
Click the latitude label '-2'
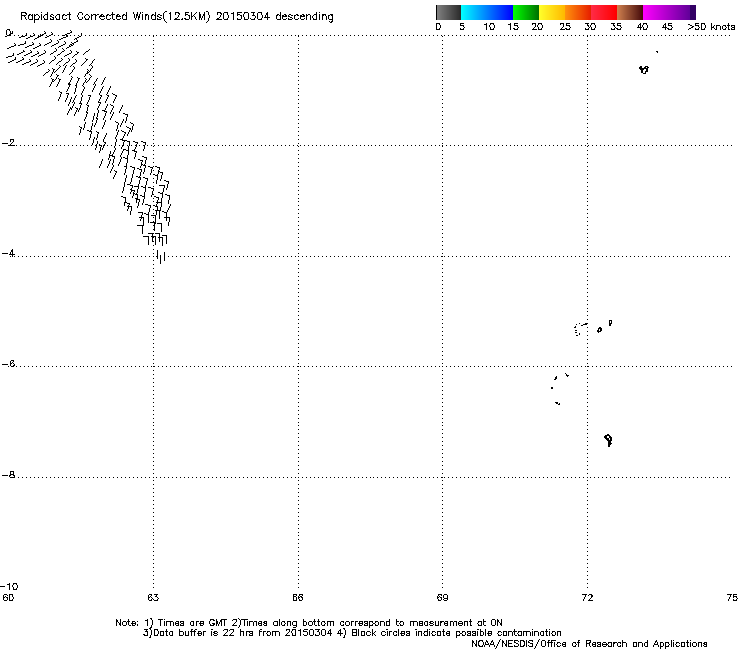click(8, 143)
